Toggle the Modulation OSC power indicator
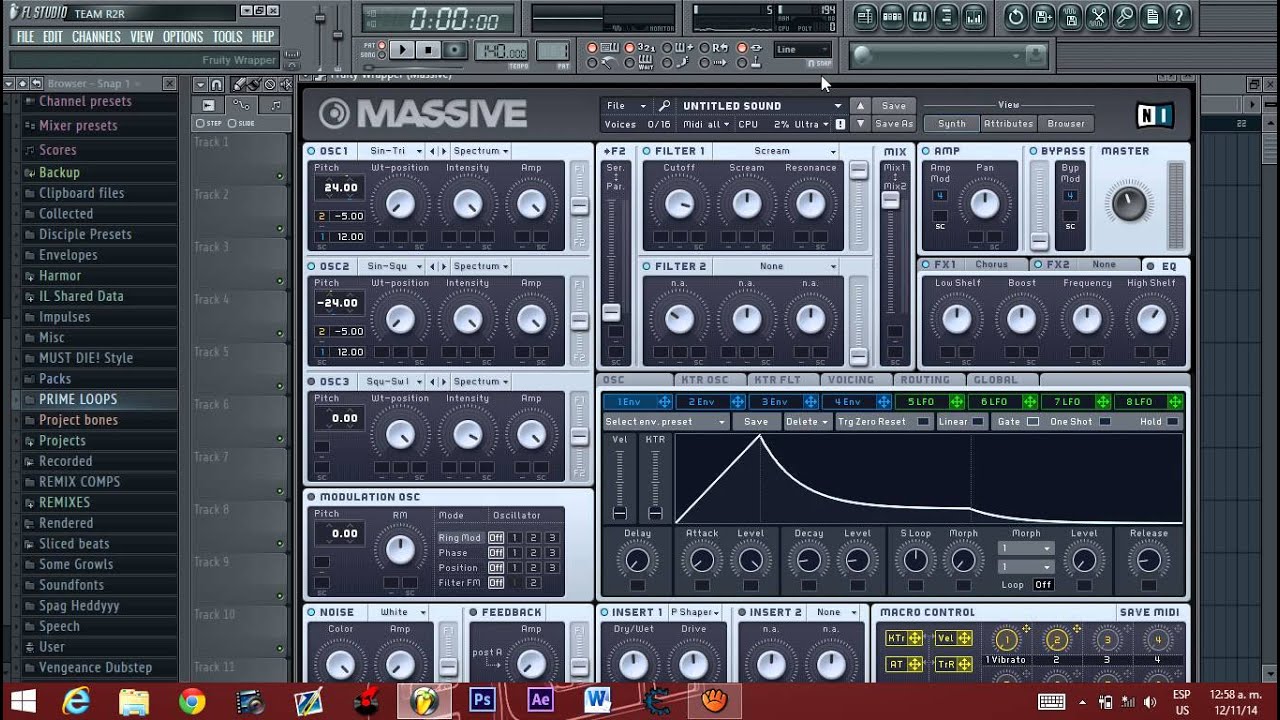Image resolution: width=1280 pixels, height=720 pixels. [x=313, y=497]
